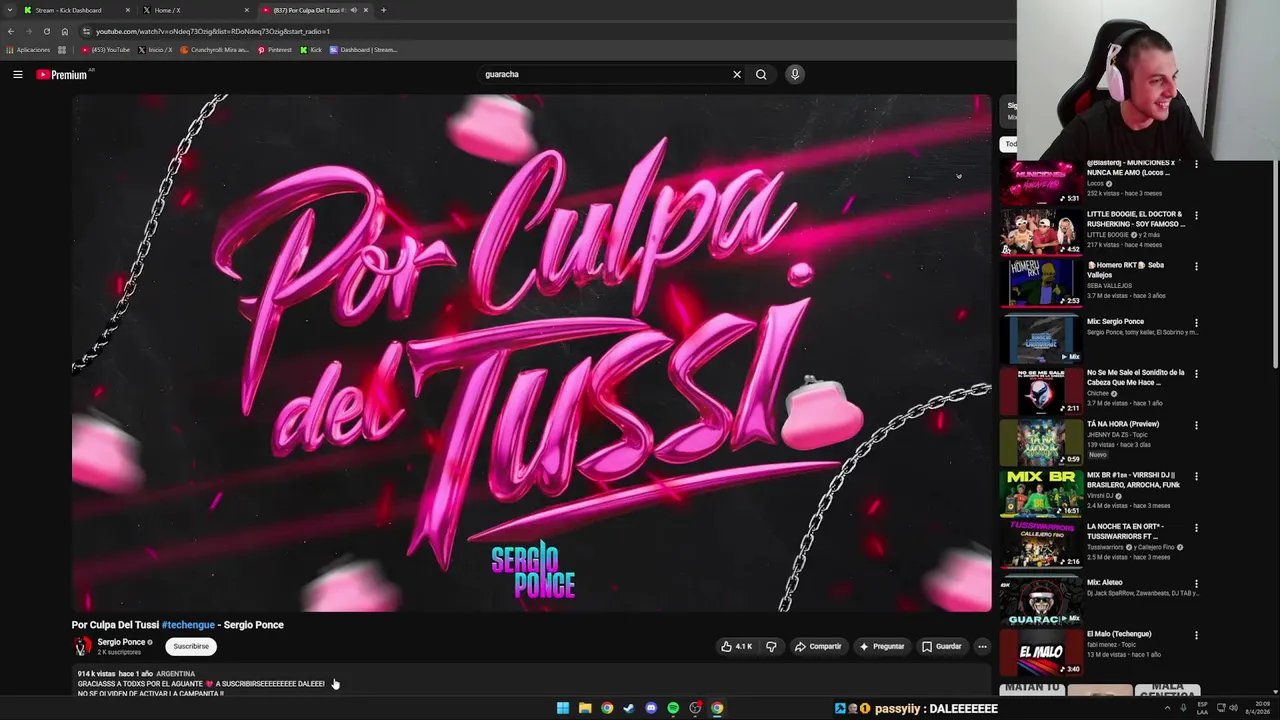
Task: Open Spotify from the taskbar
Action: pos(673,708)
